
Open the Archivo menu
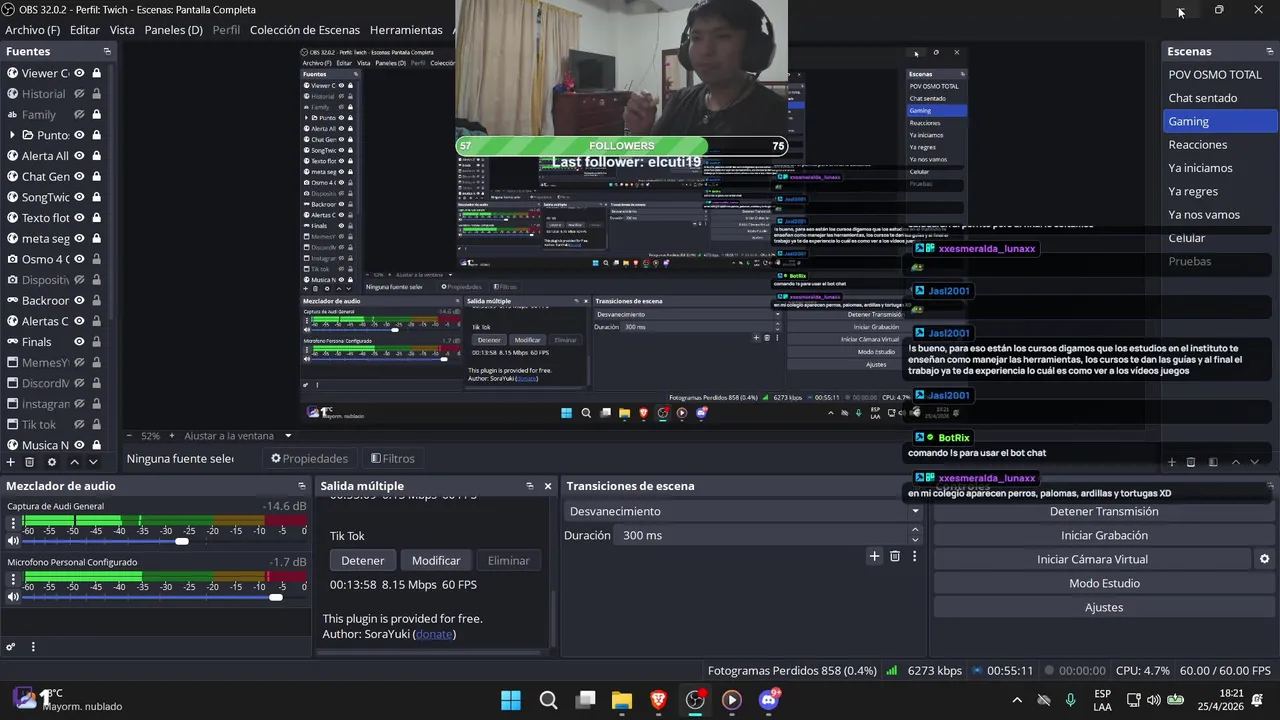pos(32,30)
